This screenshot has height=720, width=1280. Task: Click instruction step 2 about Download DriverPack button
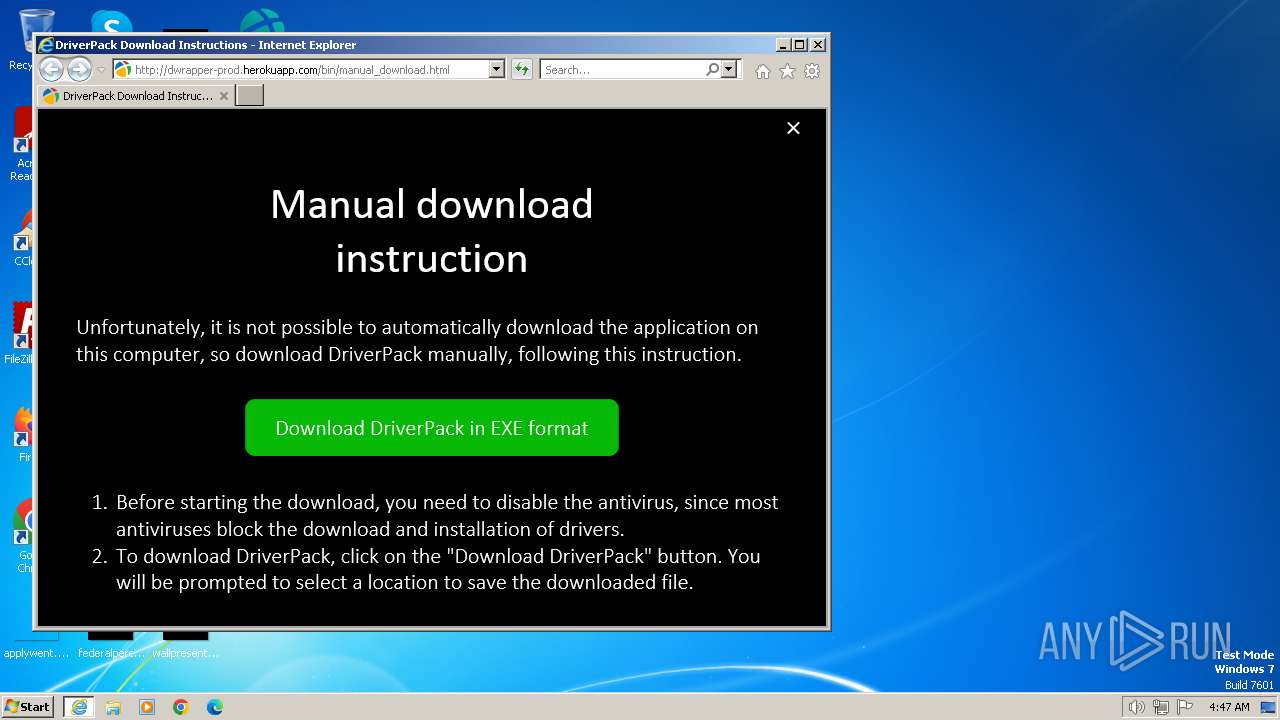438,569
